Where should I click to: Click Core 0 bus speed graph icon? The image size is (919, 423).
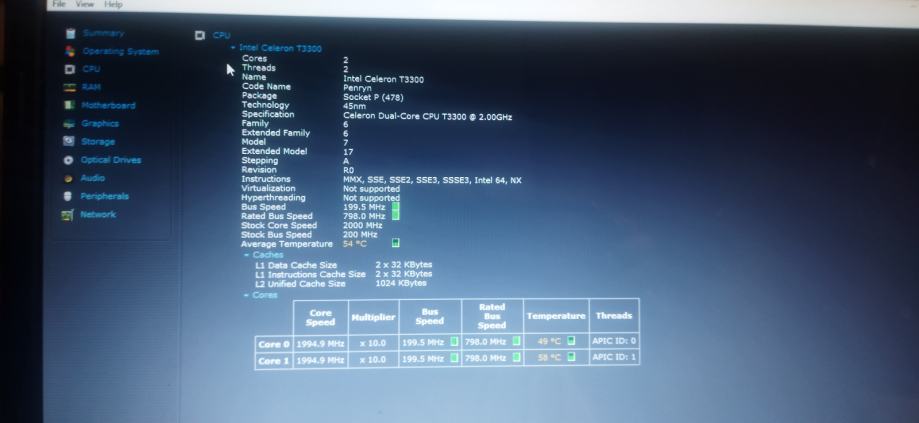454,341
